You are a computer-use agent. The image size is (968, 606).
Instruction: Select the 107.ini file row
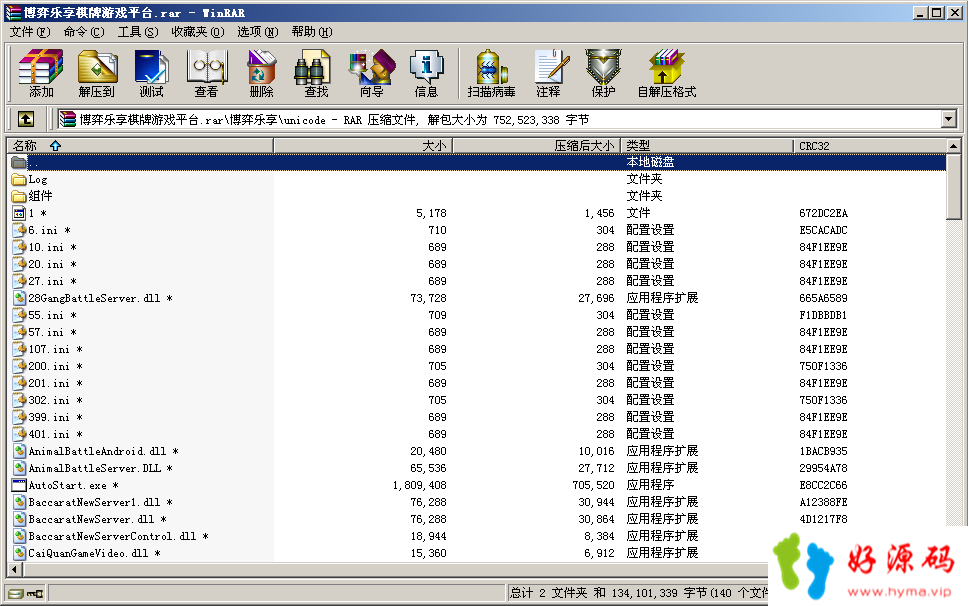point(477,349)
